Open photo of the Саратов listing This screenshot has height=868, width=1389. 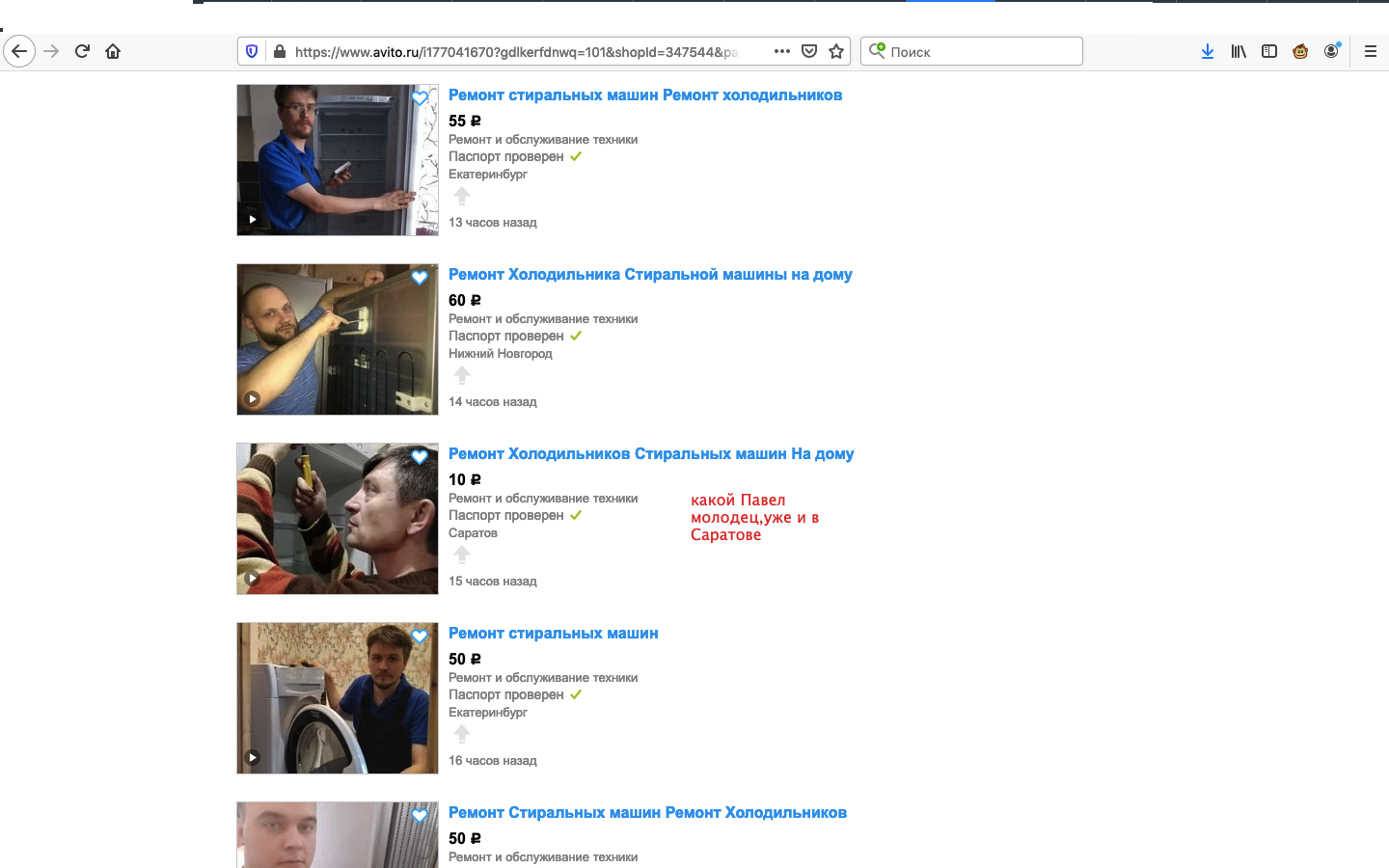(338, 519)
